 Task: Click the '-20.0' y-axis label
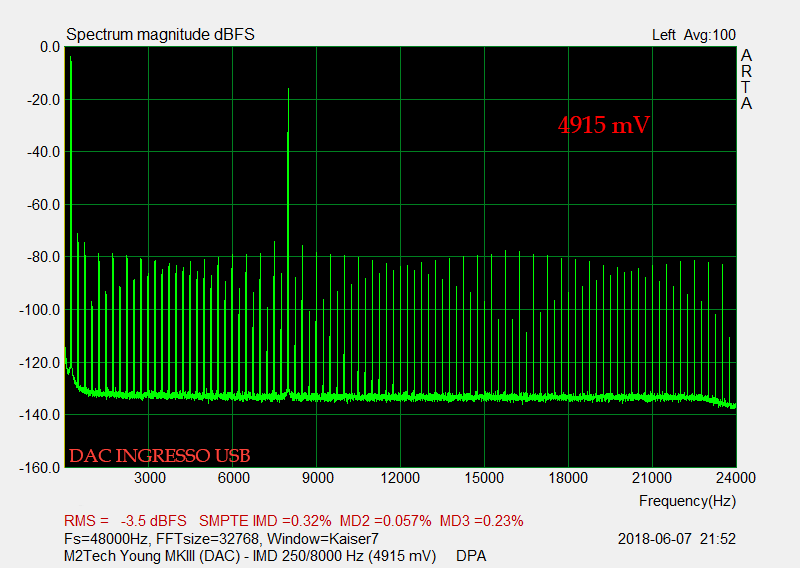(x=43, y=100)
